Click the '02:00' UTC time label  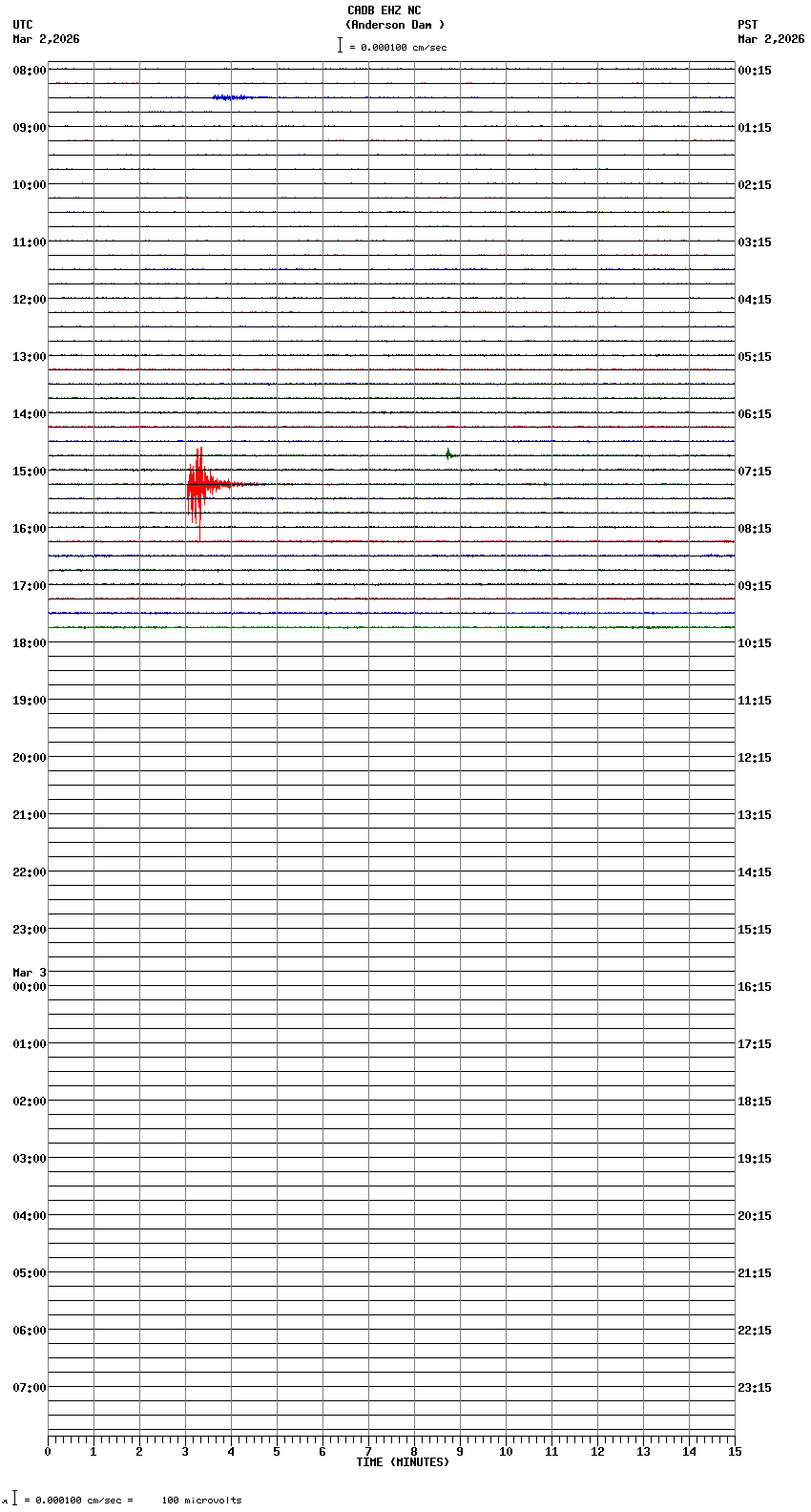(x=30, y=1102)
